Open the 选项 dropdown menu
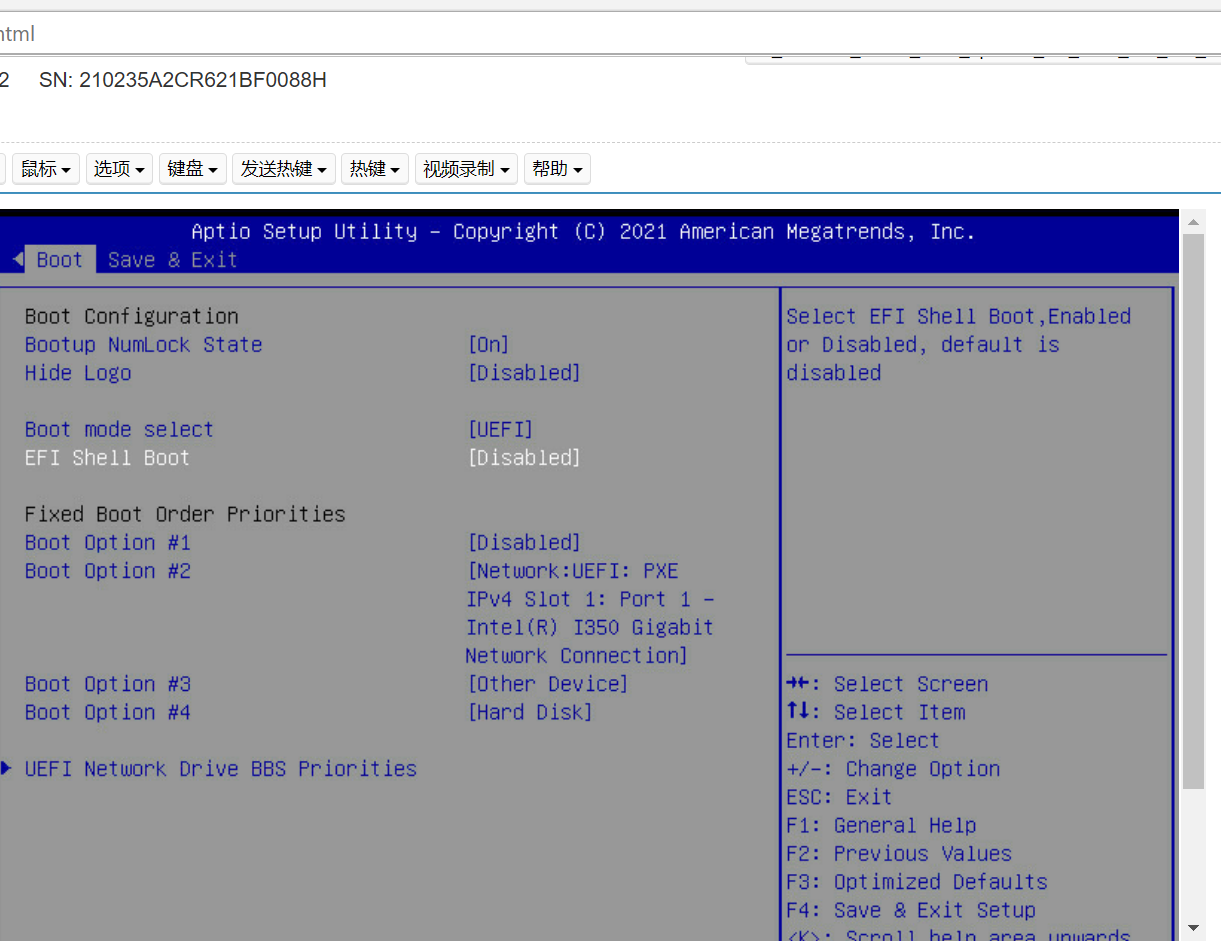 coord(119,169)
